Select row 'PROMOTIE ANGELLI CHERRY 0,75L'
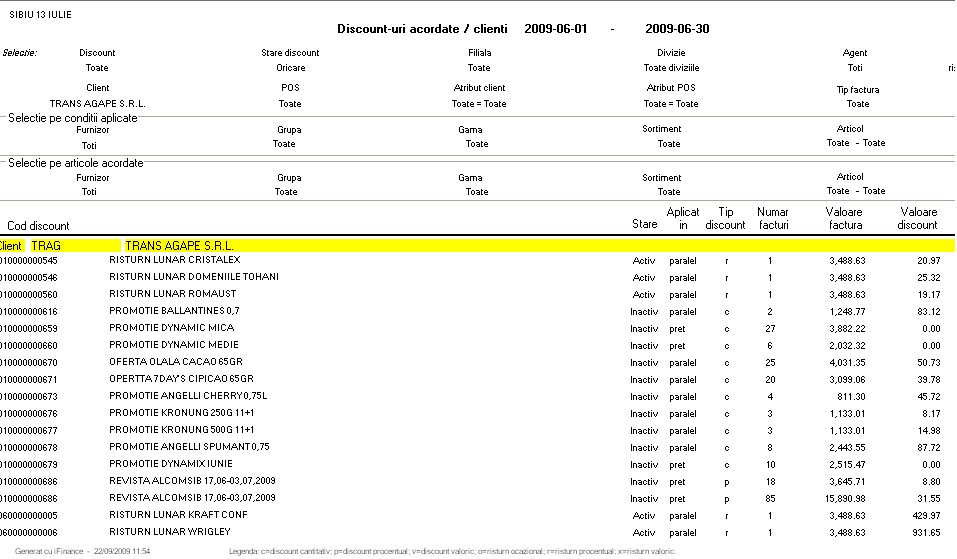Viewport: 957px width, 559px height. pos(477,397)
